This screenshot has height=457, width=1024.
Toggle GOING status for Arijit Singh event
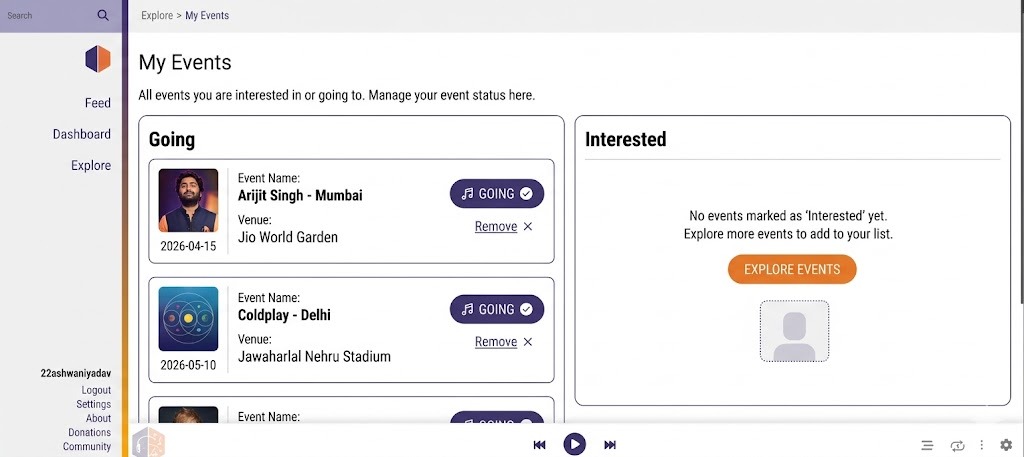[x=497, y=194]
